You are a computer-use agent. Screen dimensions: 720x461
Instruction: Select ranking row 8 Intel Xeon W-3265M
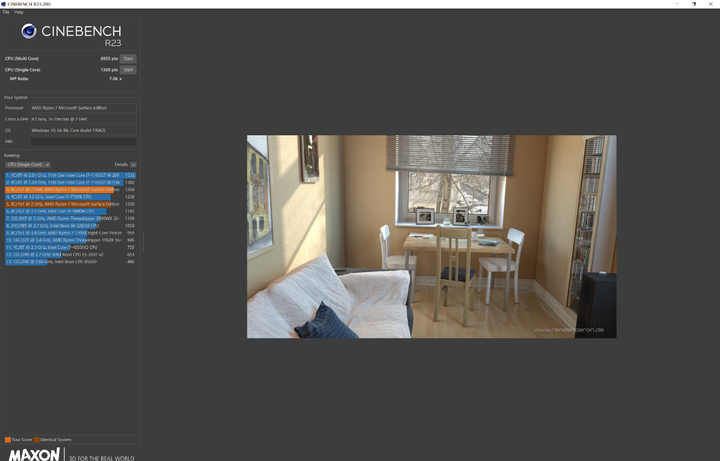70,226
